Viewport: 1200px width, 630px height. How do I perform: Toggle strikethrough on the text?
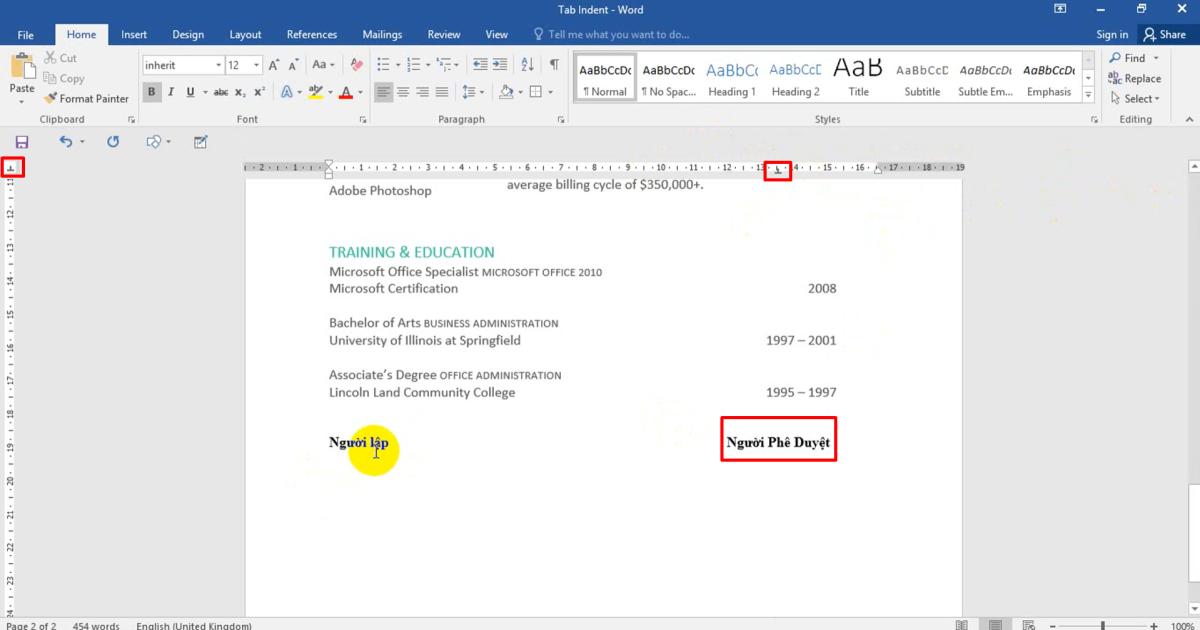coord(220,92)
